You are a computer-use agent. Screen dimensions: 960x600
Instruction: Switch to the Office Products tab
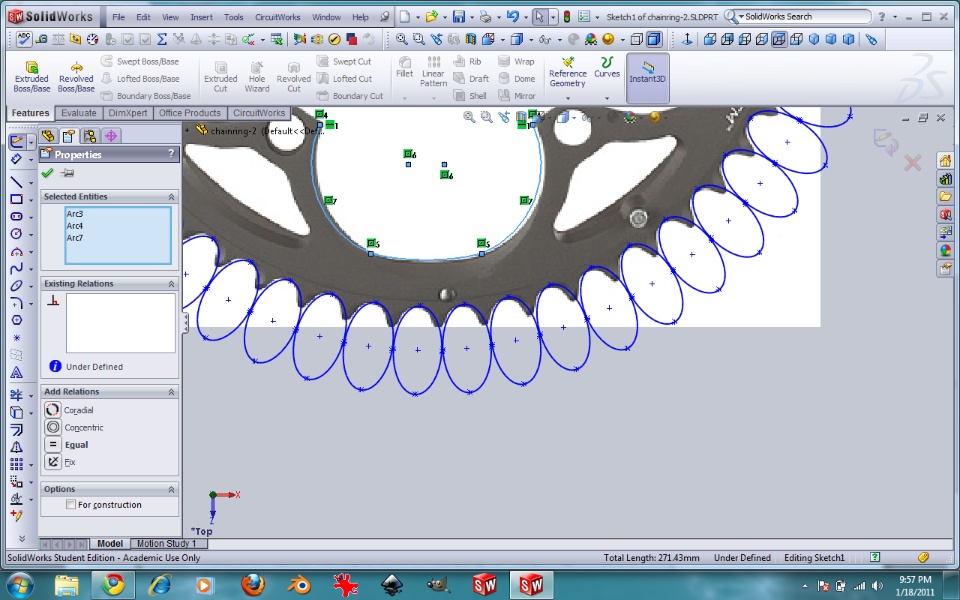coord(190,113)
